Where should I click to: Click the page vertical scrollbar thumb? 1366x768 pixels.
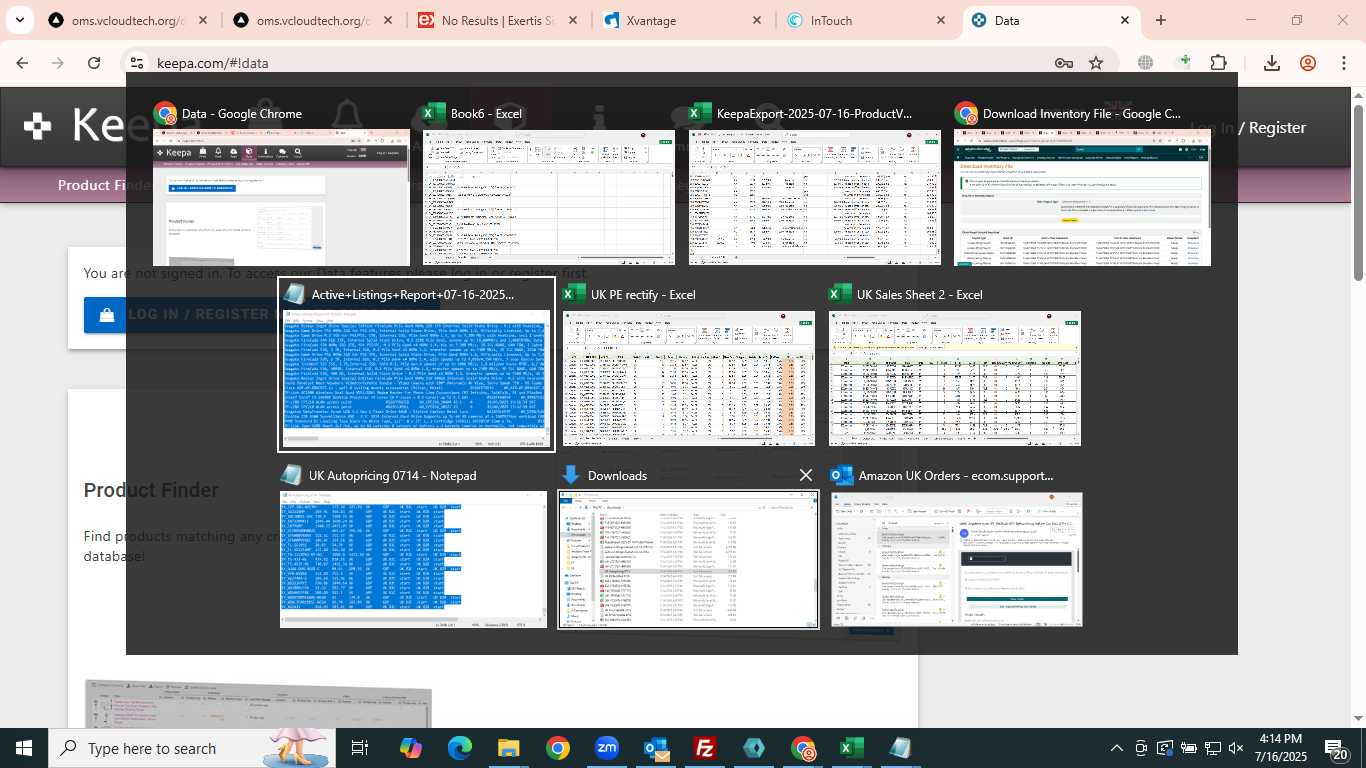(x=1358, y=192)
